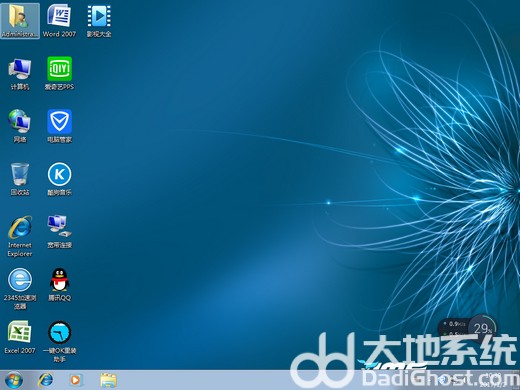Launch 一键OK重装助手 clock icon
520x390 pixels.
pos(59,341)
